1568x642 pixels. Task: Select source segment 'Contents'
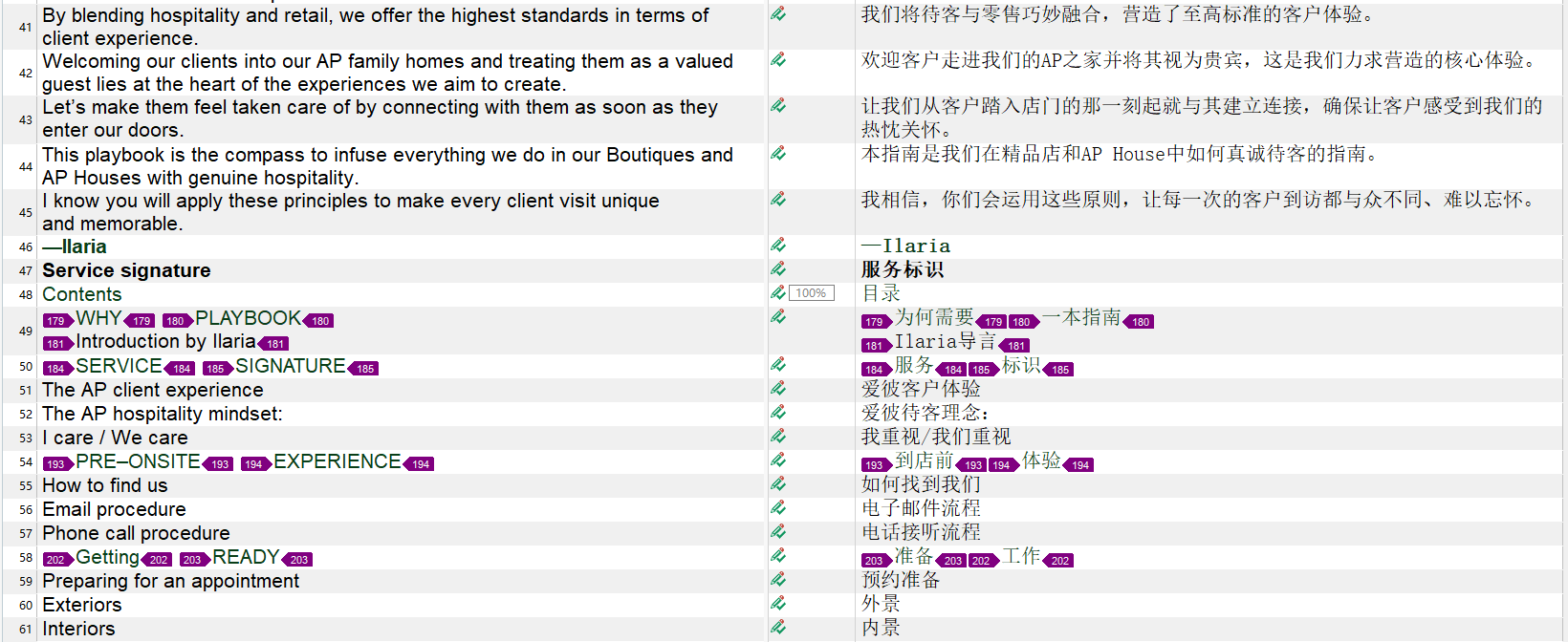tap(82, 294)
